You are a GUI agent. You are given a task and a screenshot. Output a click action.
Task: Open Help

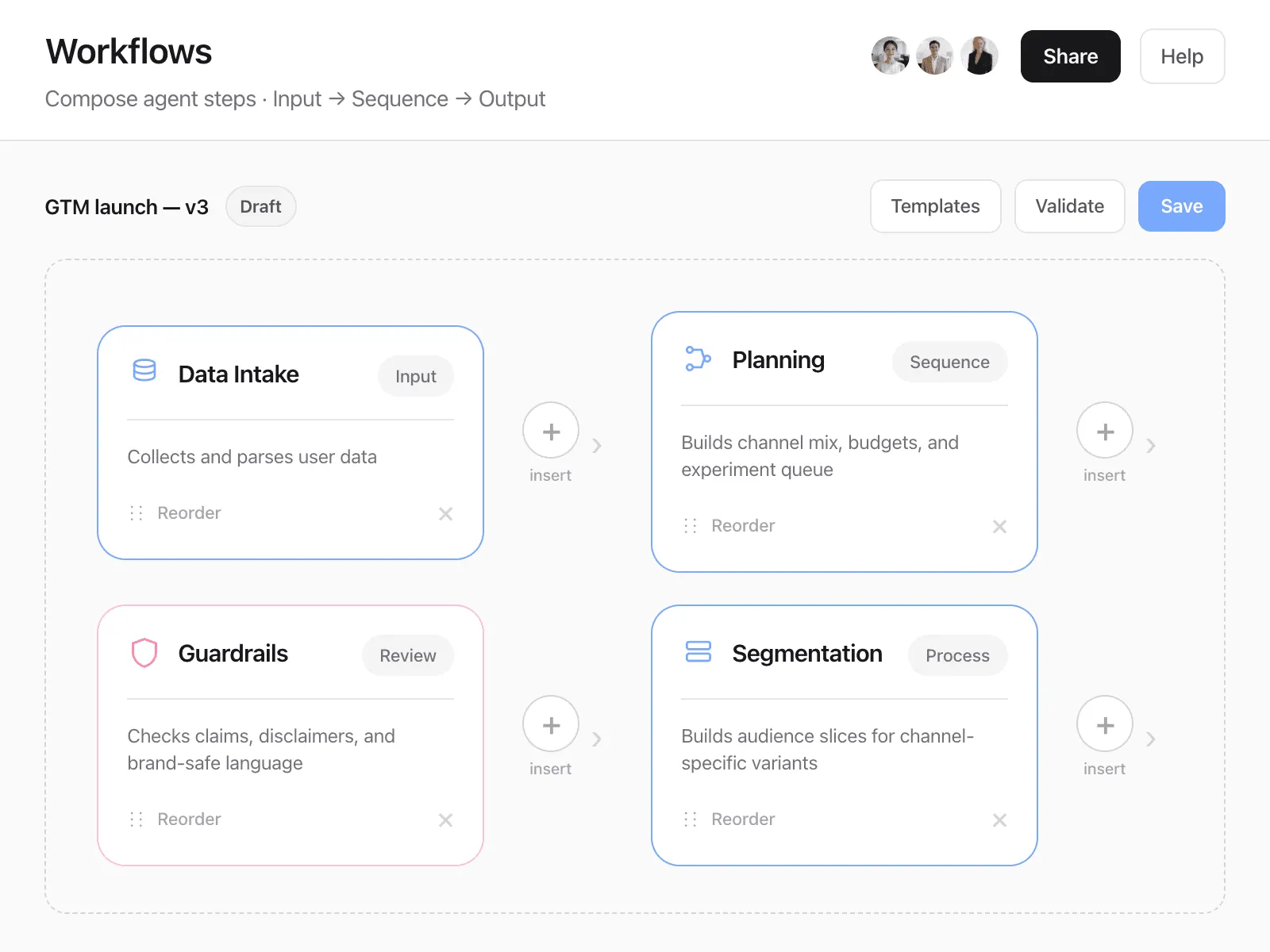click(x=1183, y=56)
